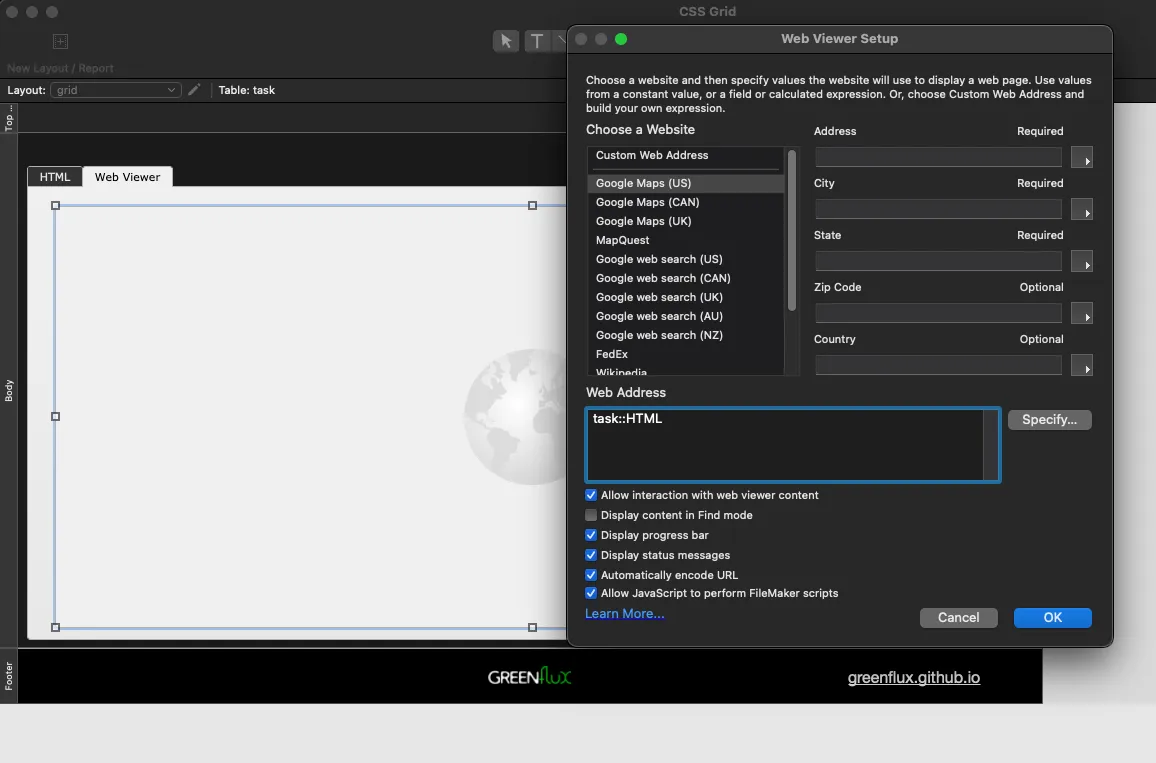The width and height of the screenshot is (1156, 763).
Task: Enable Display content in Find mode
Action: [x=591, y=515]
